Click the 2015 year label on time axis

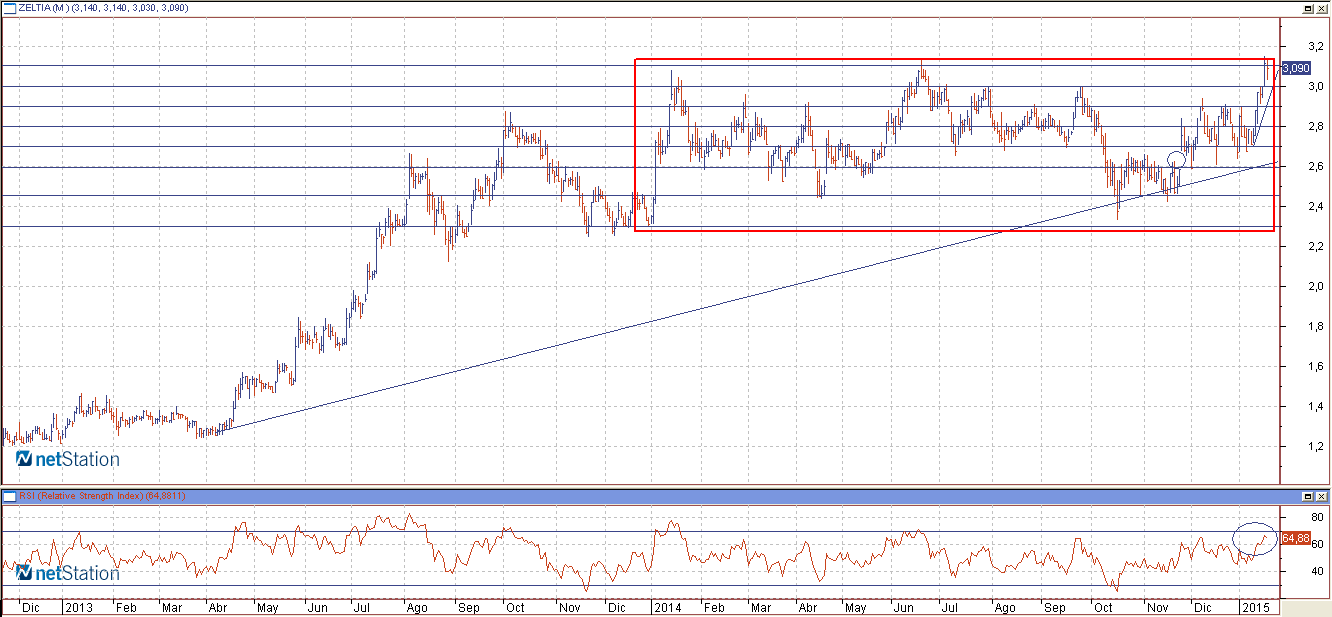(x=1254, y=607)
